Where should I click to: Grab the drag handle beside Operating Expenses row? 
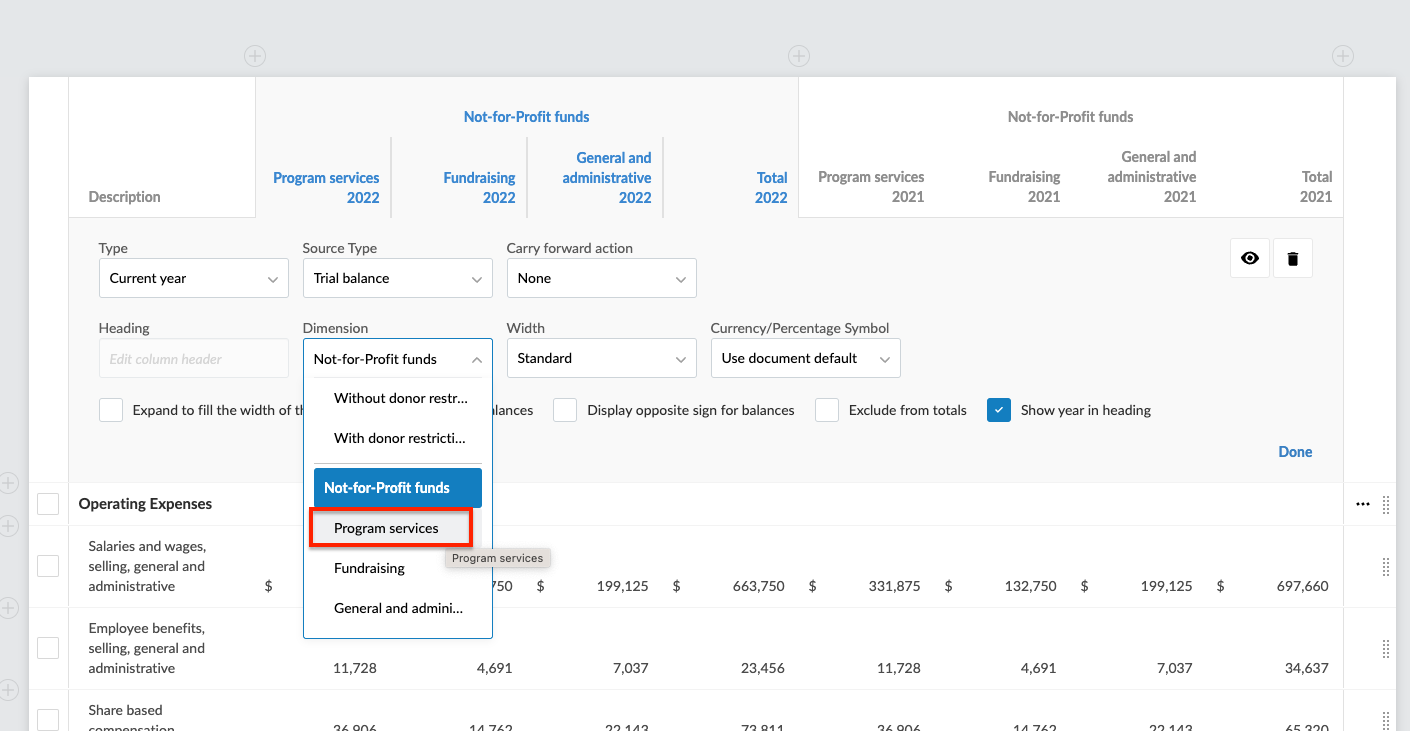[1386, 504]
